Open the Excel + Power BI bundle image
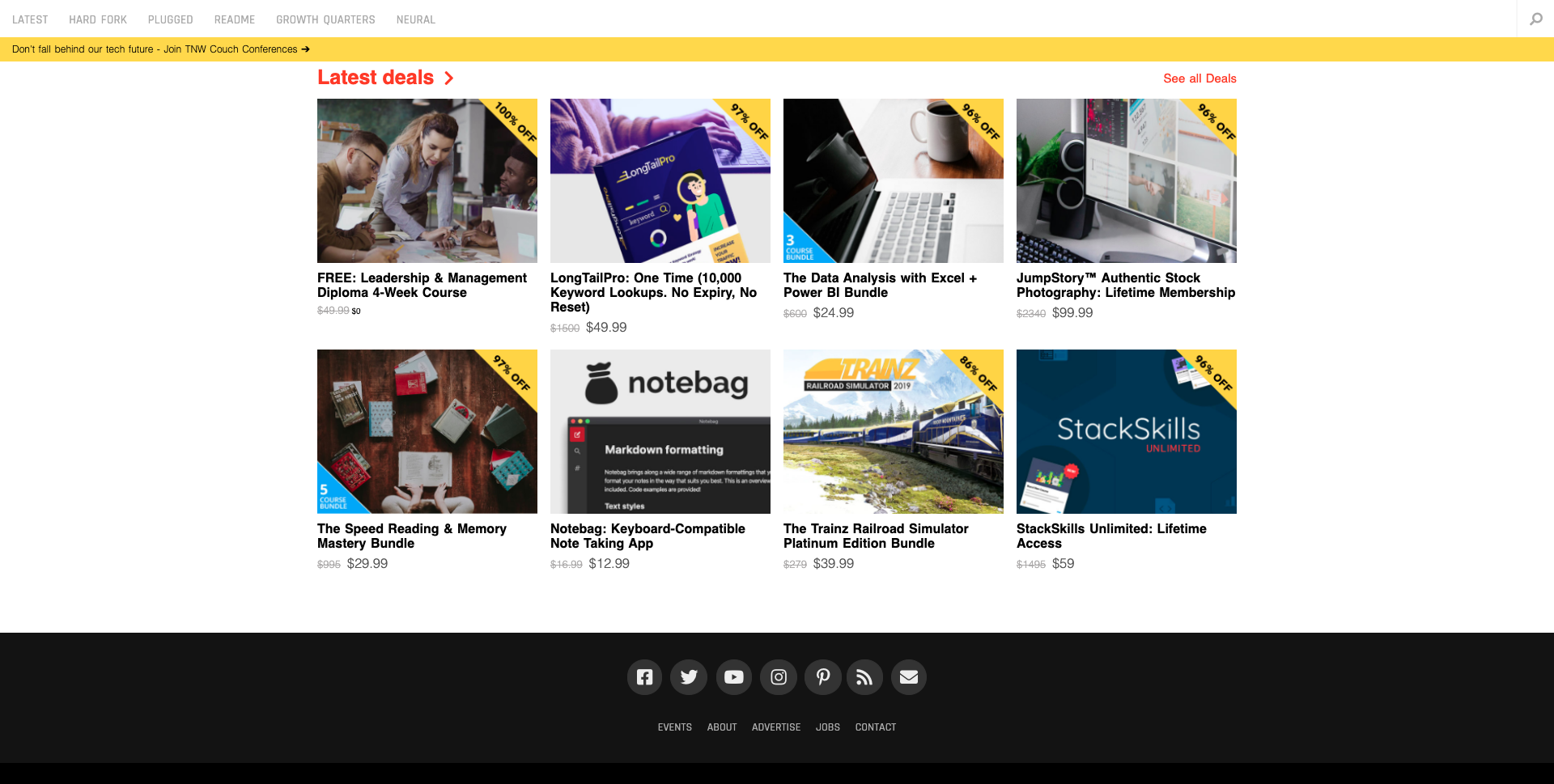The width and height of the screenshot is (1554, 784). tap(894, 180)
